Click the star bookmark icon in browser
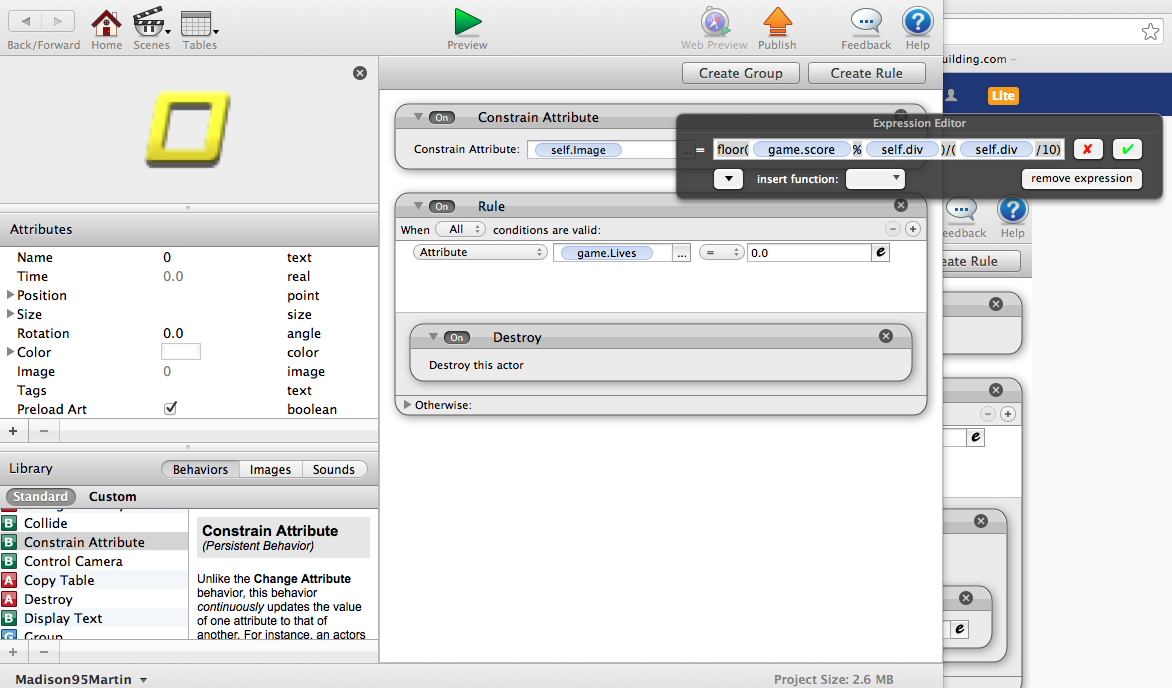 1150,31
